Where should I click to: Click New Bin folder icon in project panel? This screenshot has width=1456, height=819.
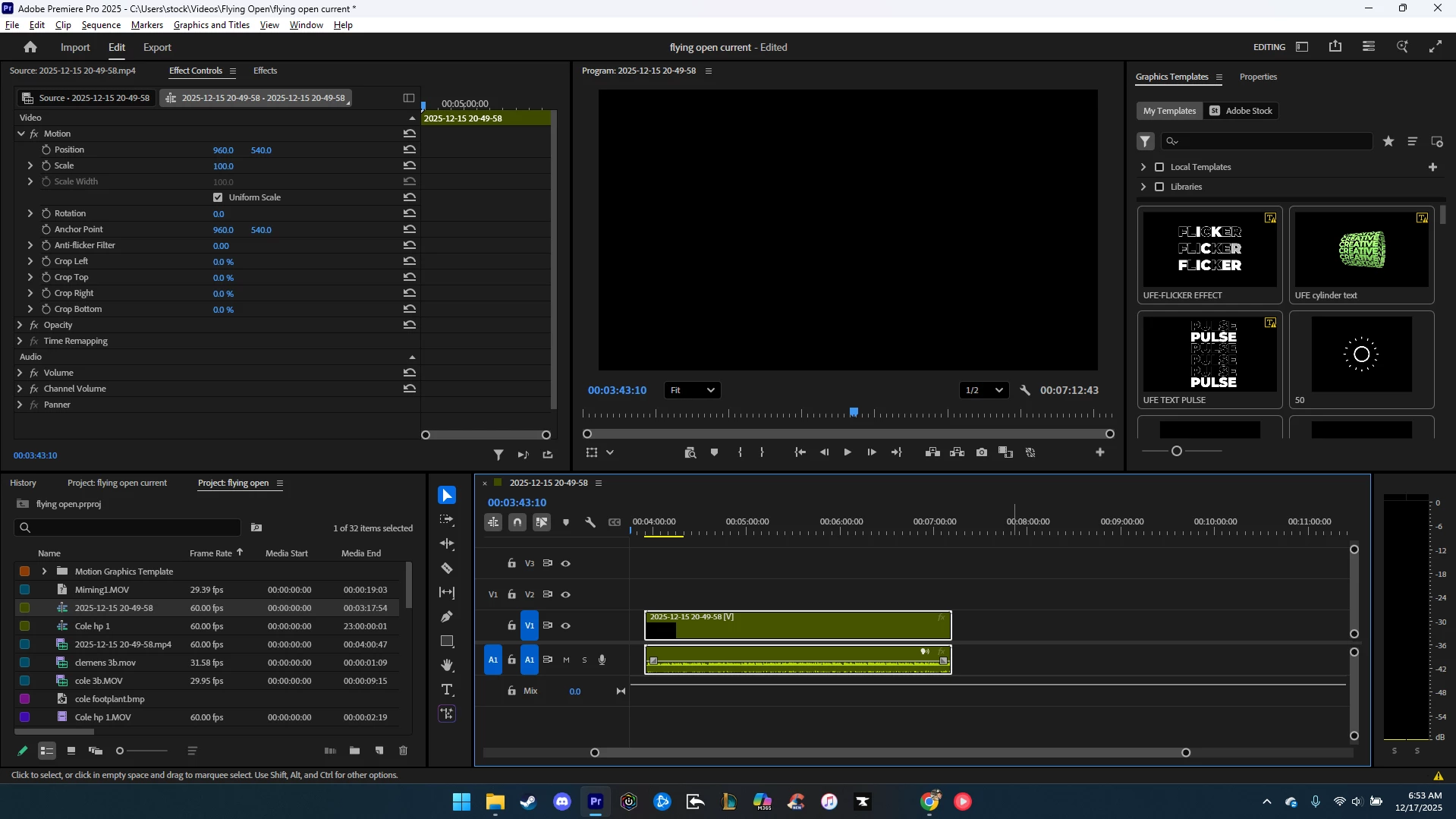click(354, 751)
